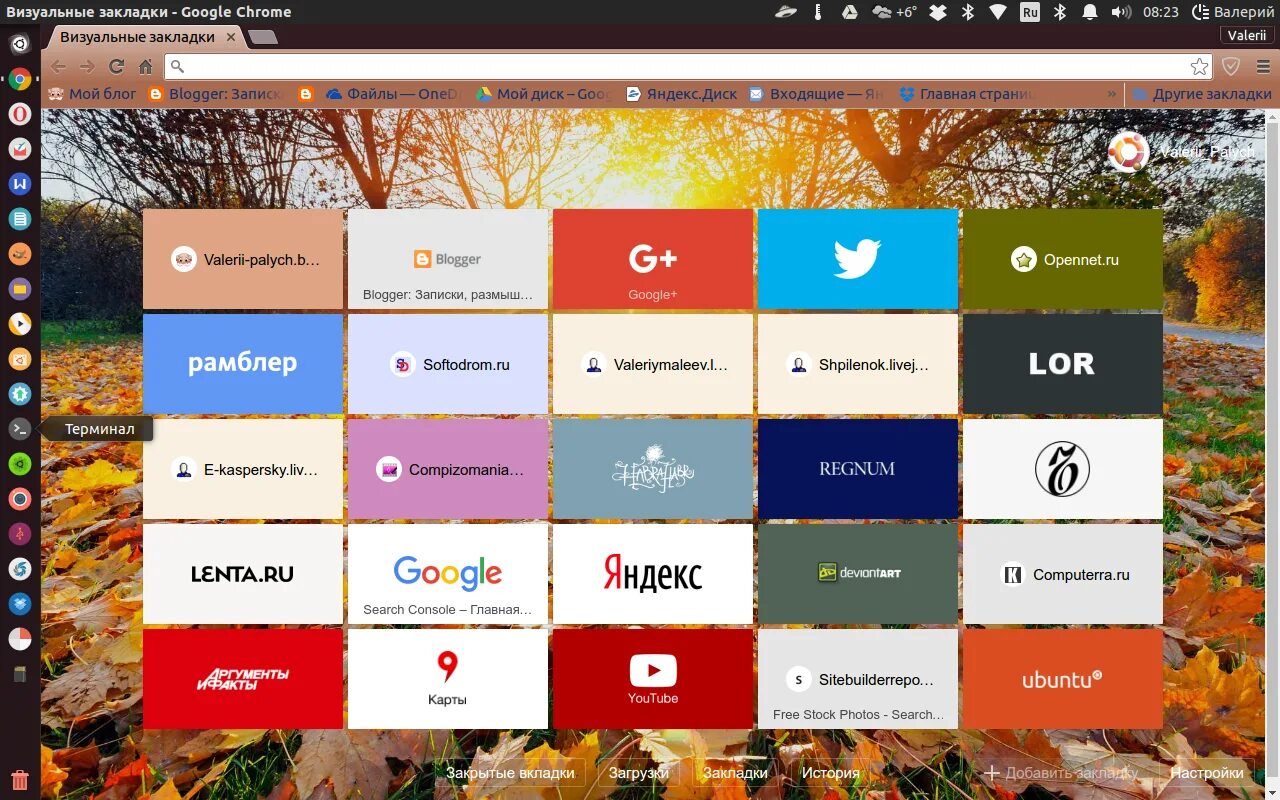1280x800 pixels.
Task: Open the Computerra.ru tile
Action: tap(1062, 574)
